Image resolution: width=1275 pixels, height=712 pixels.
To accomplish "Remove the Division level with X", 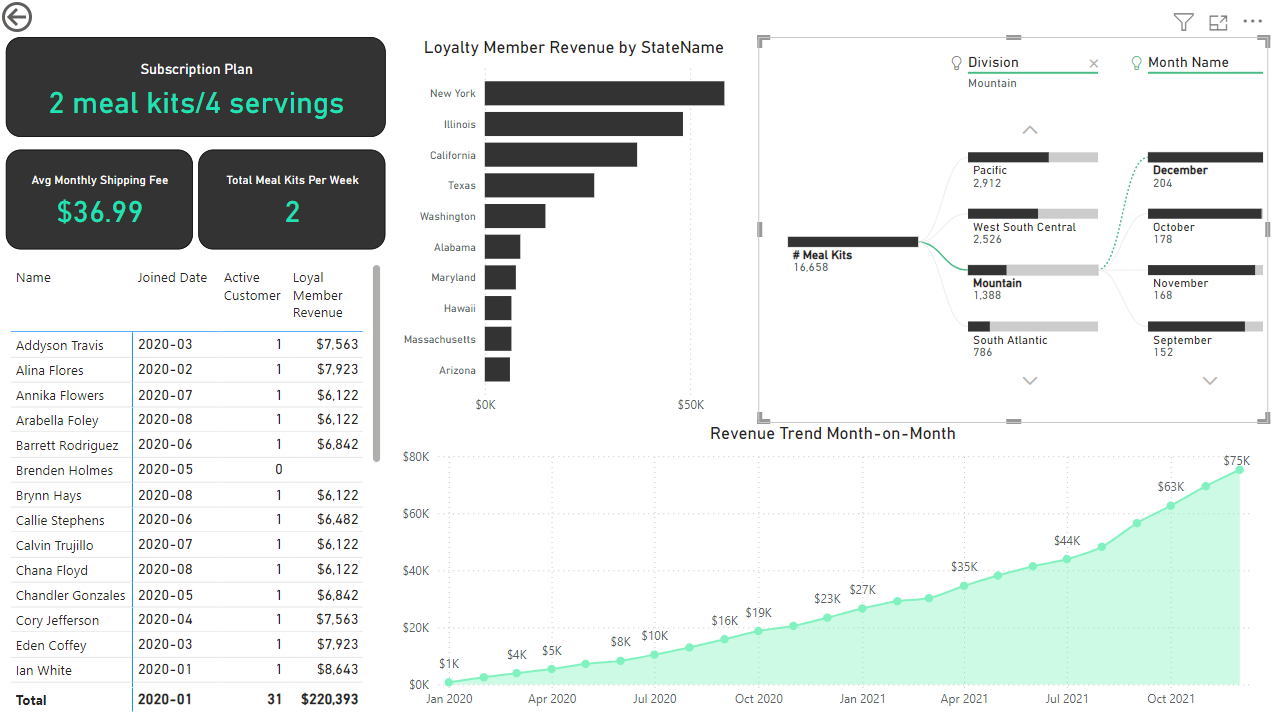I will click(x=1093, y=64).
